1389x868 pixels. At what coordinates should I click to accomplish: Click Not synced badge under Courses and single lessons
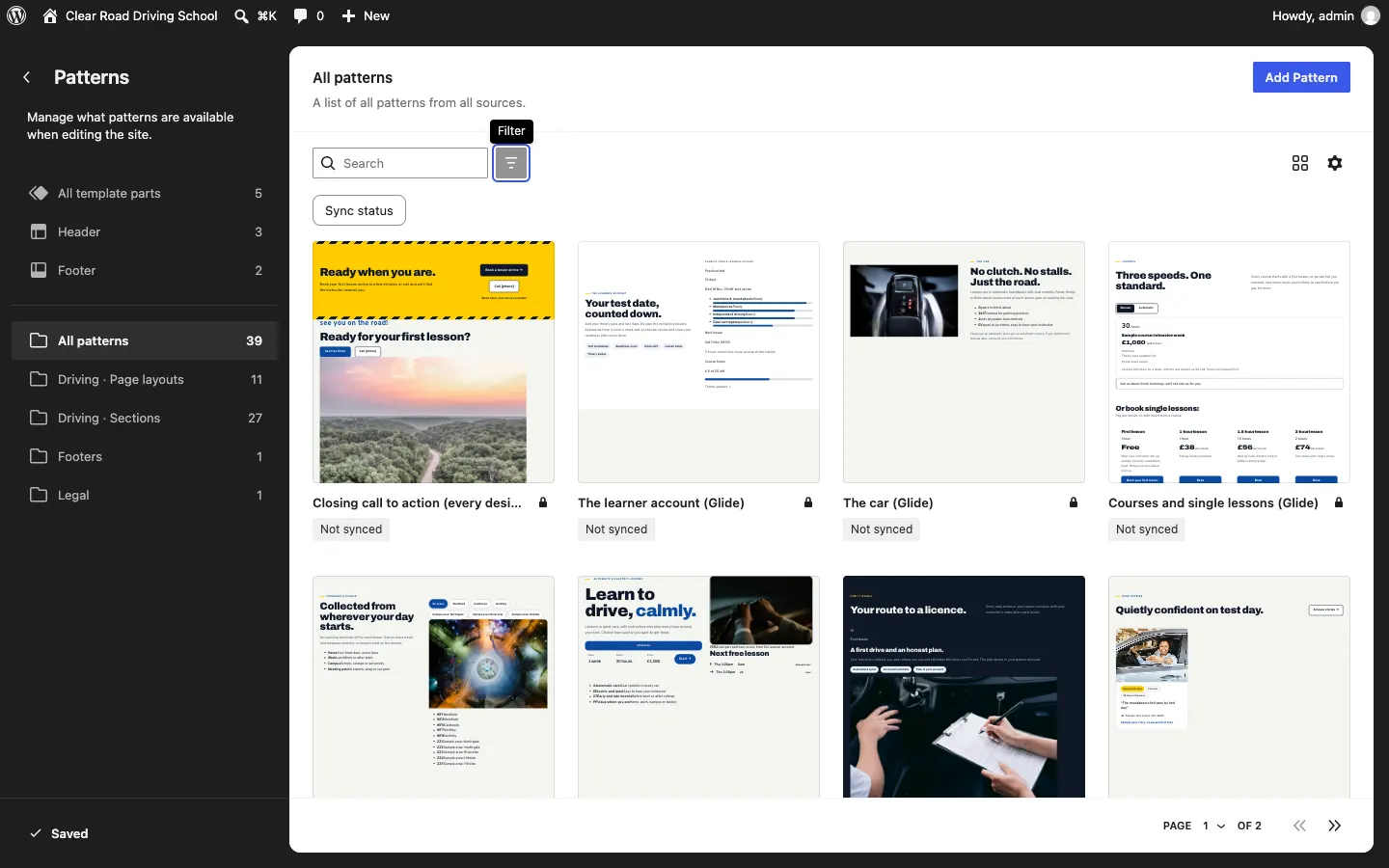(1147, 529)
